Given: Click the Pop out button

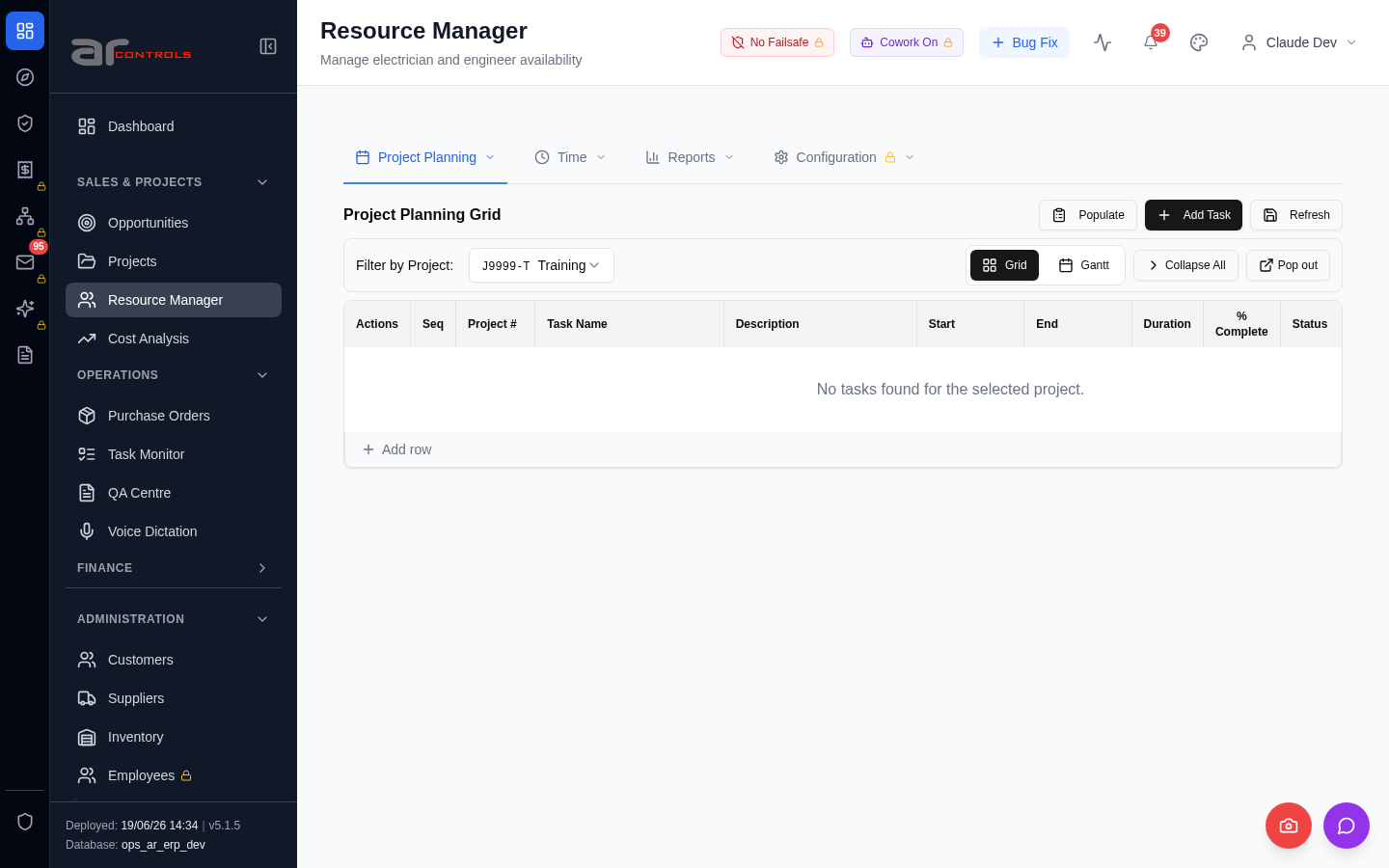Looking at the screenshot, I should point(1288,265).
